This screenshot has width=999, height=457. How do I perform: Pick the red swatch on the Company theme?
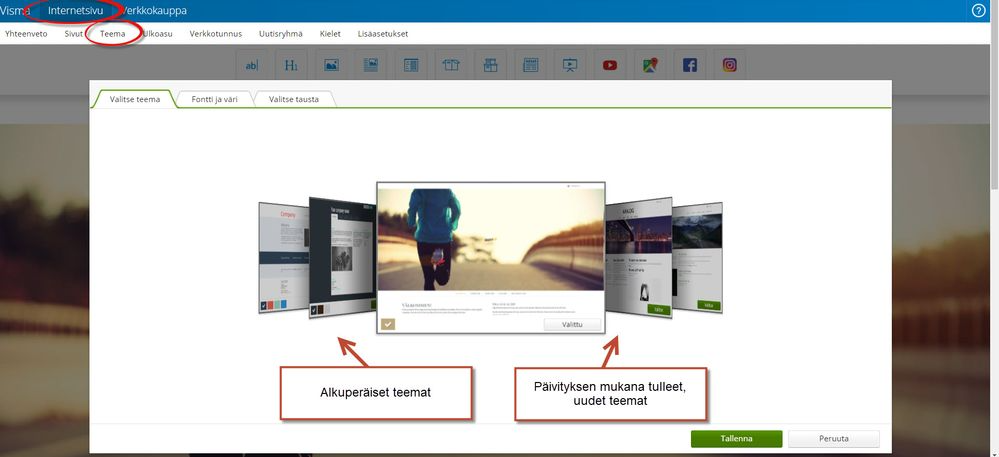pos(270,305)
